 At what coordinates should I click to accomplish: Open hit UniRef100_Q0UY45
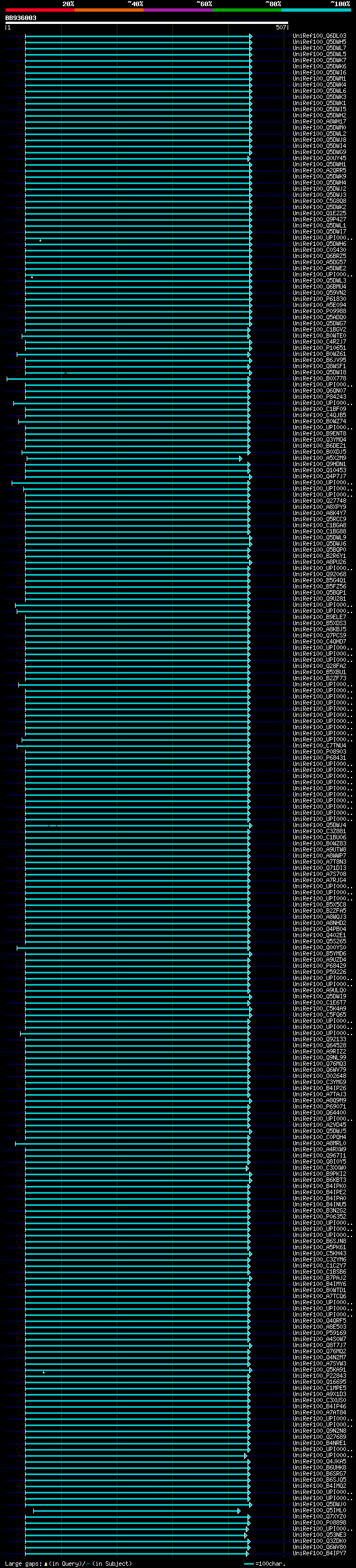pos(319,159)
